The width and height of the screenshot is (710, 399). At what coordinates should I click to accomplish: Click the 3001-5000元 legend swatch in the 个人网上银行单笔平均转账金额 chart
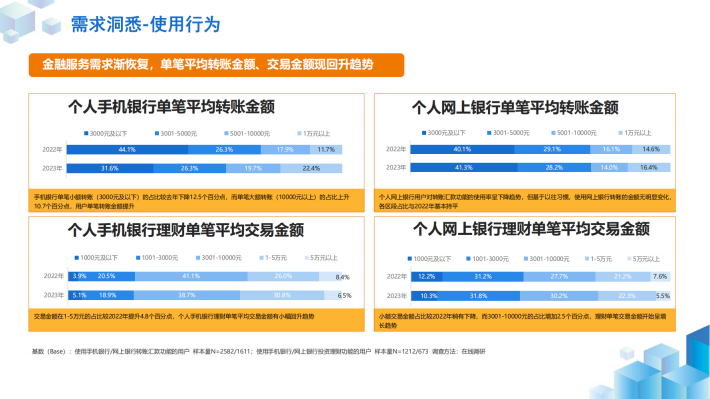[489, 133]
